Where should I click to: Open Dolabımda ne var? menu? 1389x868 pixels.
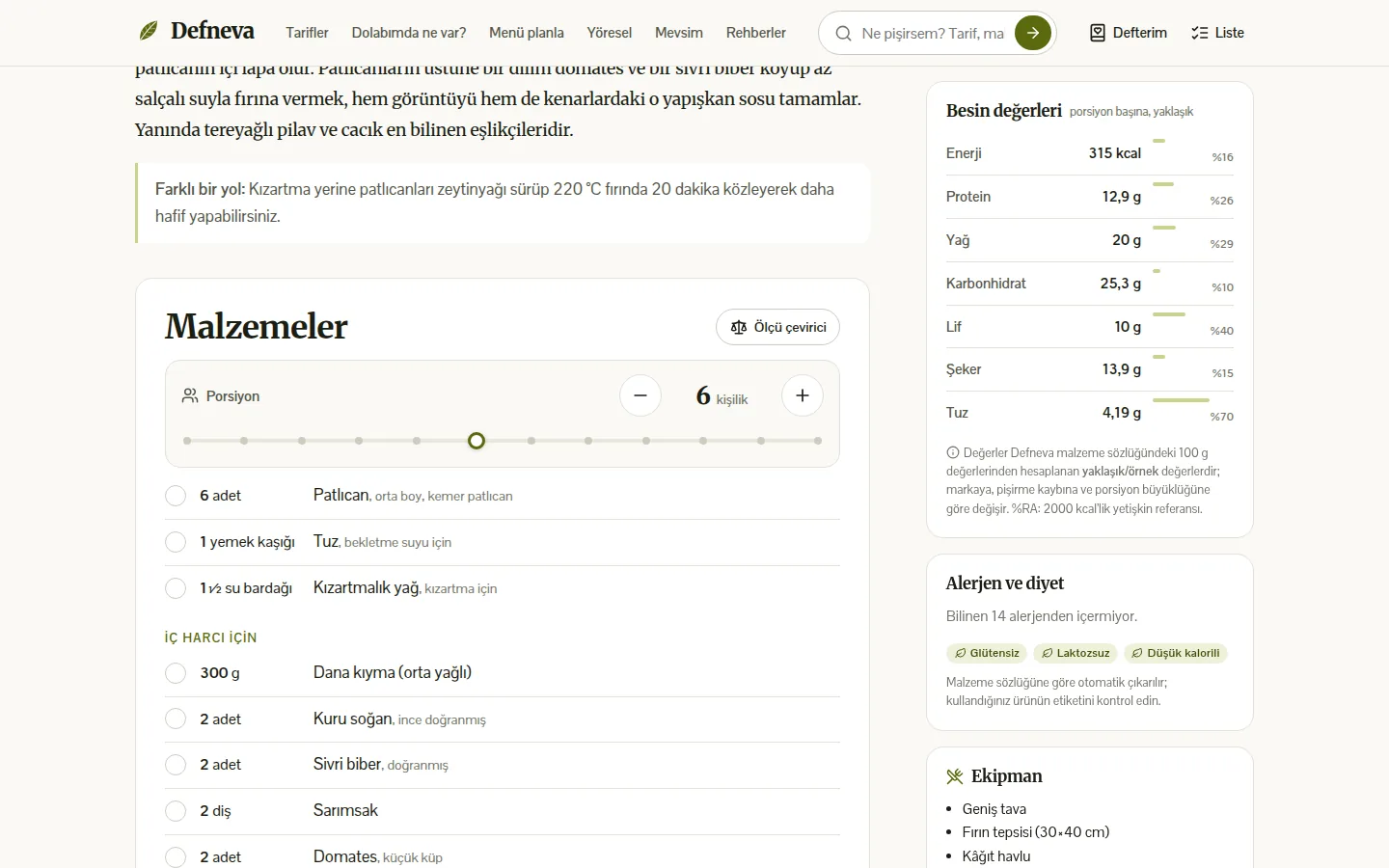(409, 33)
